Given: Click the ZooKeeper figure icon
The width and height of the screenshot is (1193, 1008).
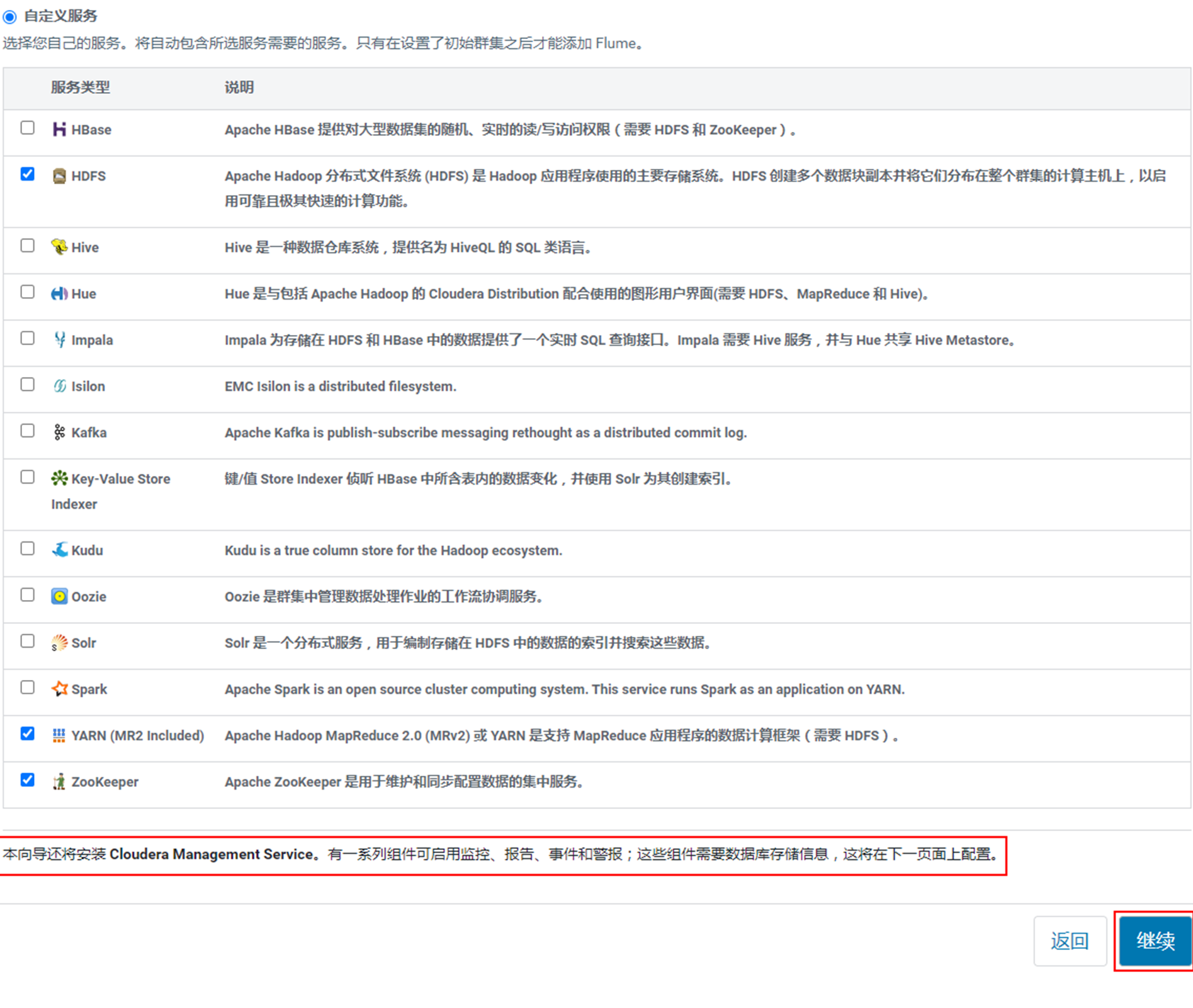Looking at the screenshot, I should point(59,781).
